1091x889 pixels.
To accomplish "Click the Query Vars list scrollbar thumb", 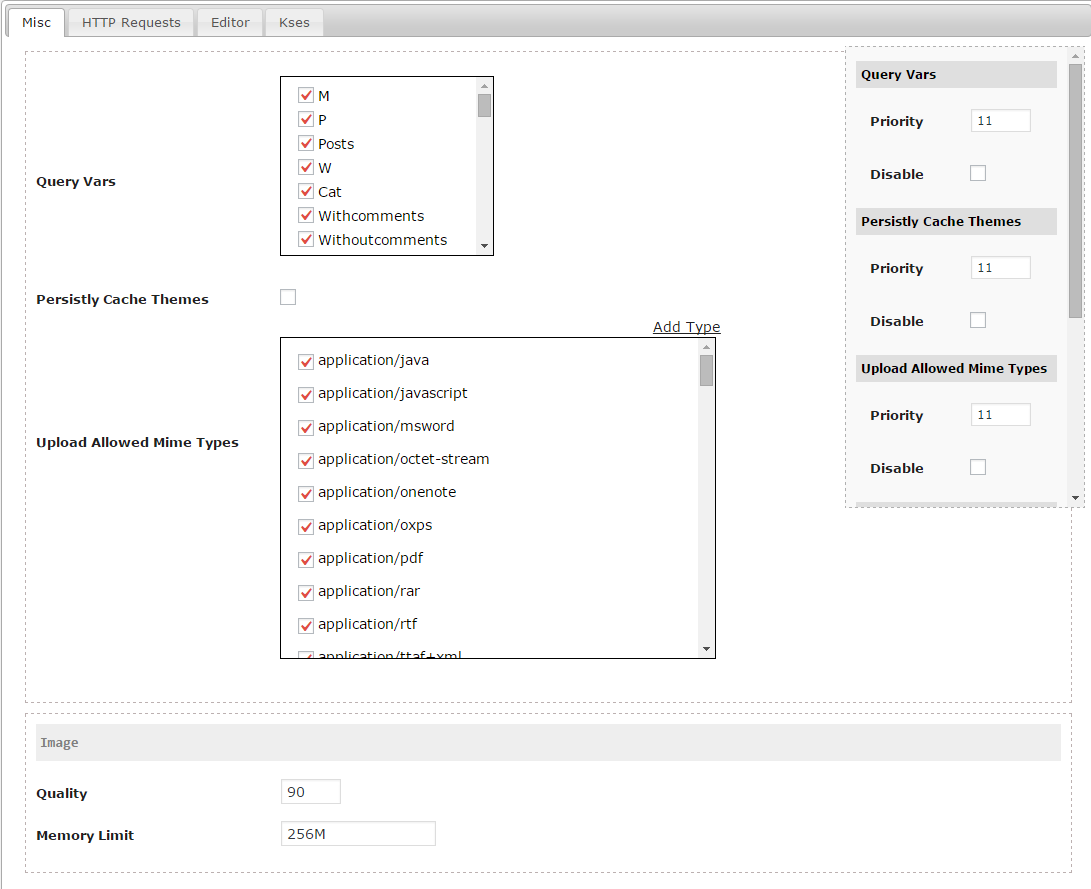I will pyautogui.click(x=484, y=105).
